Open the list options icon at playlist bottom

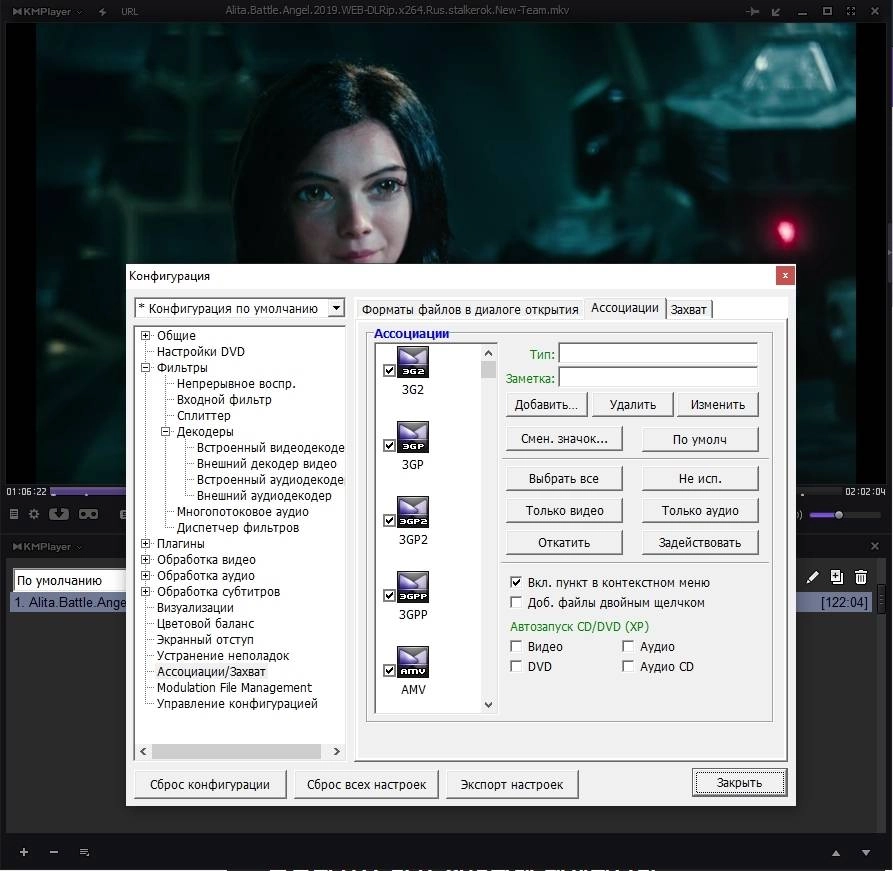pyautogui.click(x=84, y=852)
